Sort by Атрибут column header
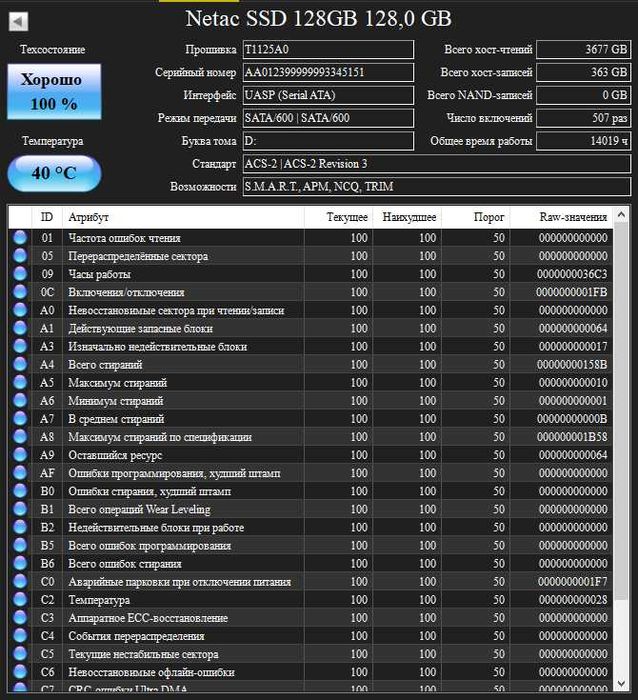Image resolution: width=638 pixels, height=700 pixels. click(183, 217)
